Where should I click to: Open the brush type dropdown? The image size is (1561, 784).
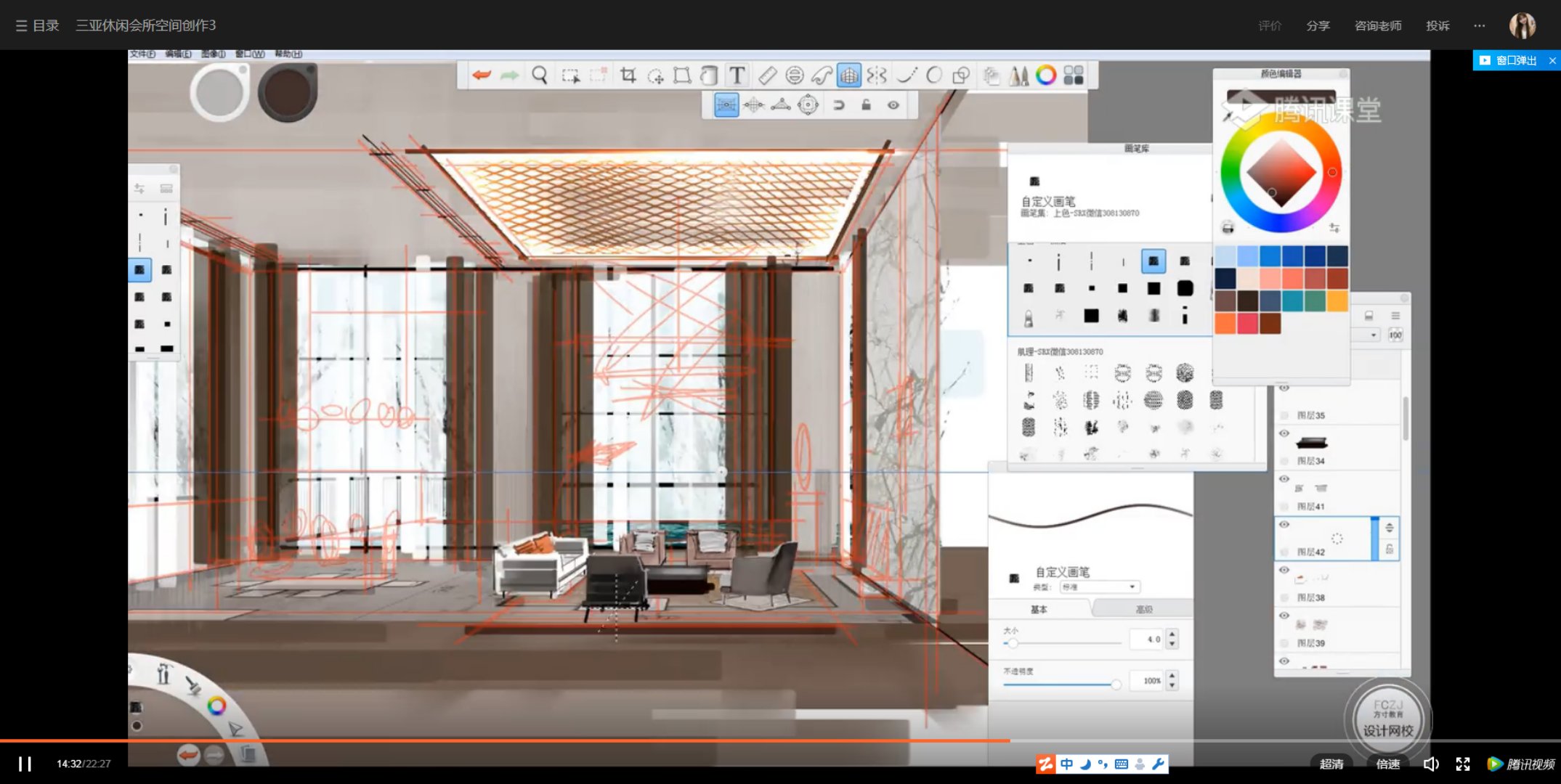pyautogui.click(x=1100, y=587)
